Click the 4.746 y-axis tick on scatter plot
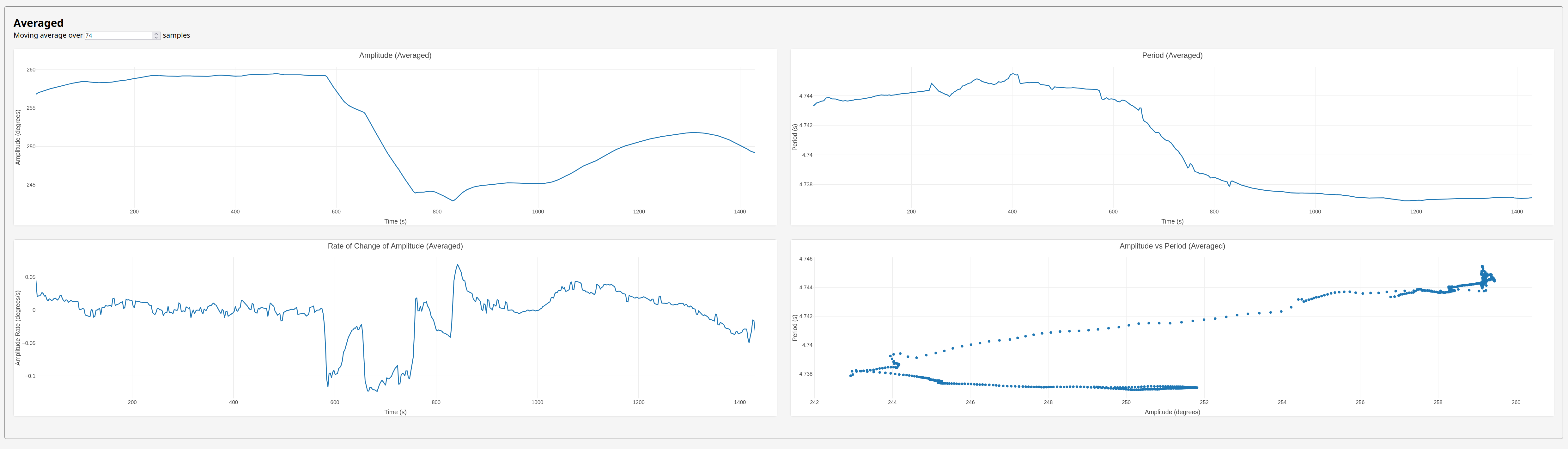Viewport: 1568px width, 449px height. (805, 259)
